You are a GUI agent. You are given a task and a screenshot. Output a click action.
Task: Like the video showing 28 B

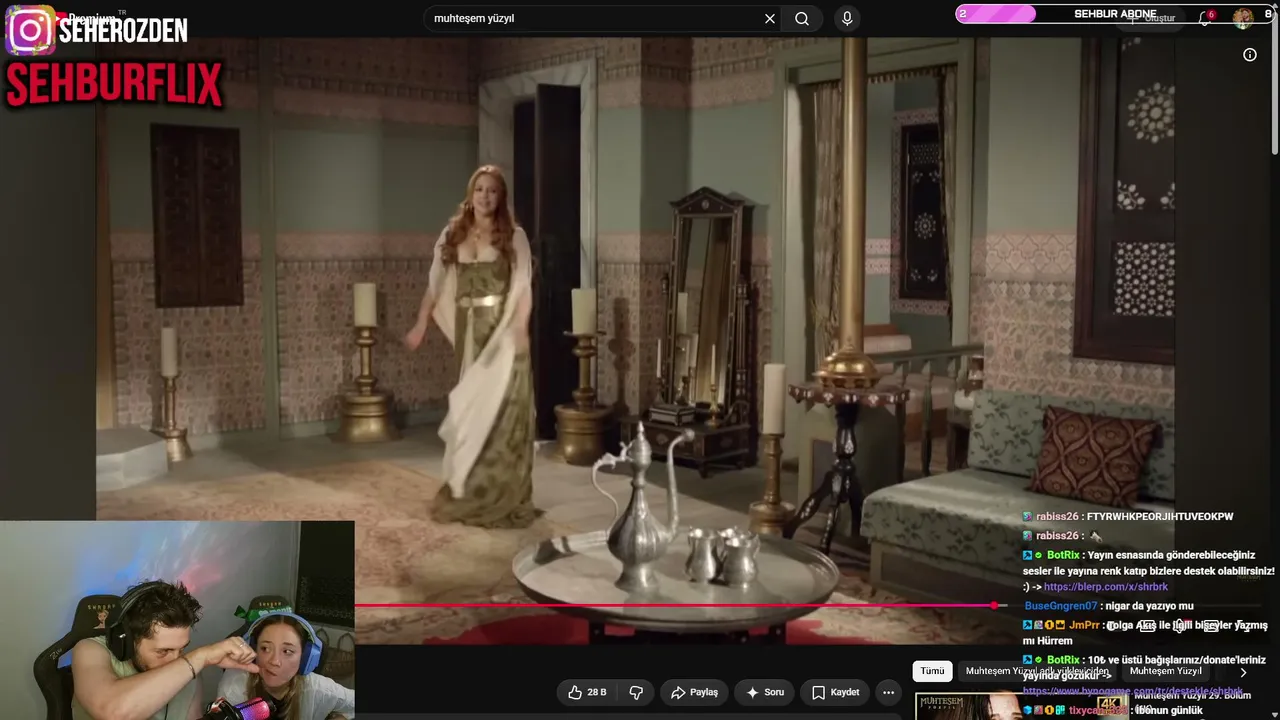pyautogui.click(x=587, y=692)
